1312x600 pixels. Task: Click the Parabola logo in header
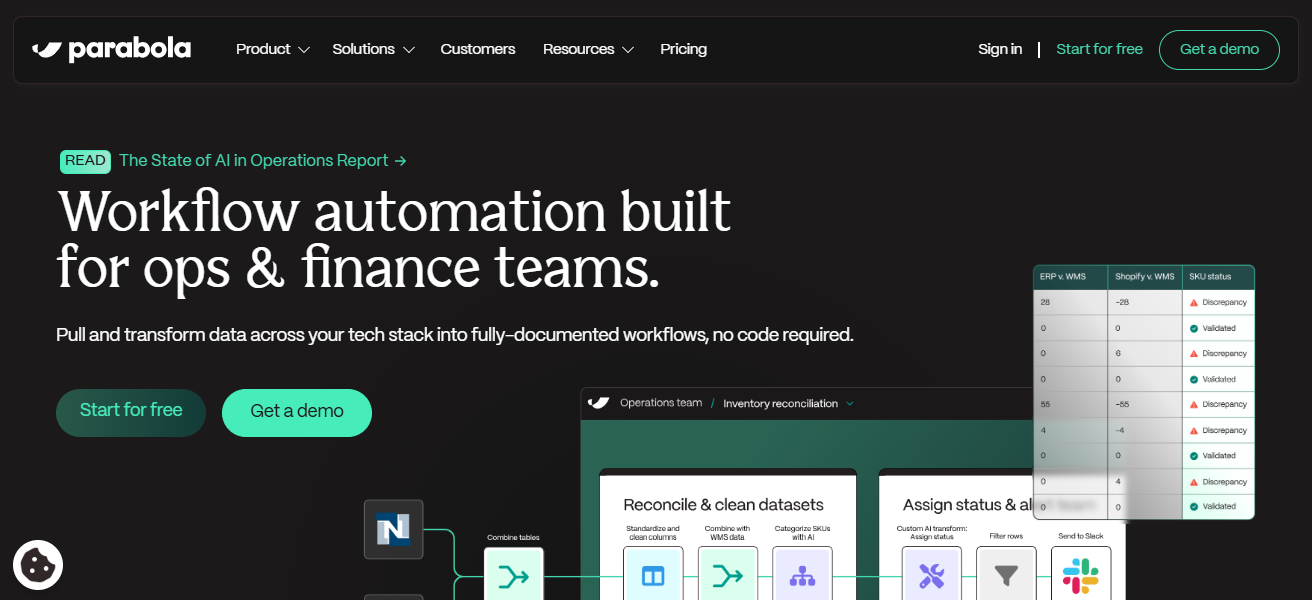(x=111, y=49)
